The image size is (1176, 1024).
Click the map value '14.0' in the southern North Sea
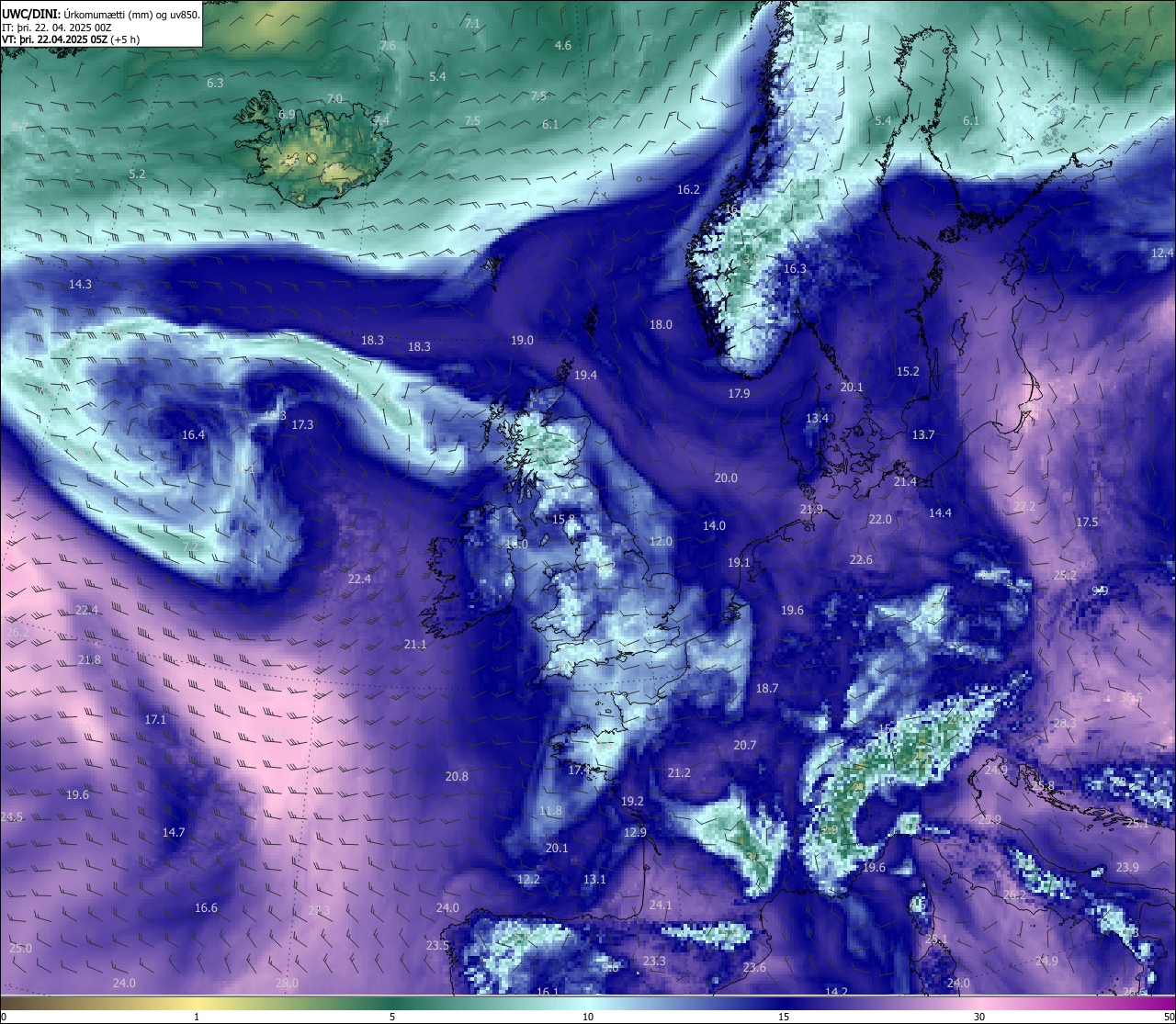[x=714, y=526]
